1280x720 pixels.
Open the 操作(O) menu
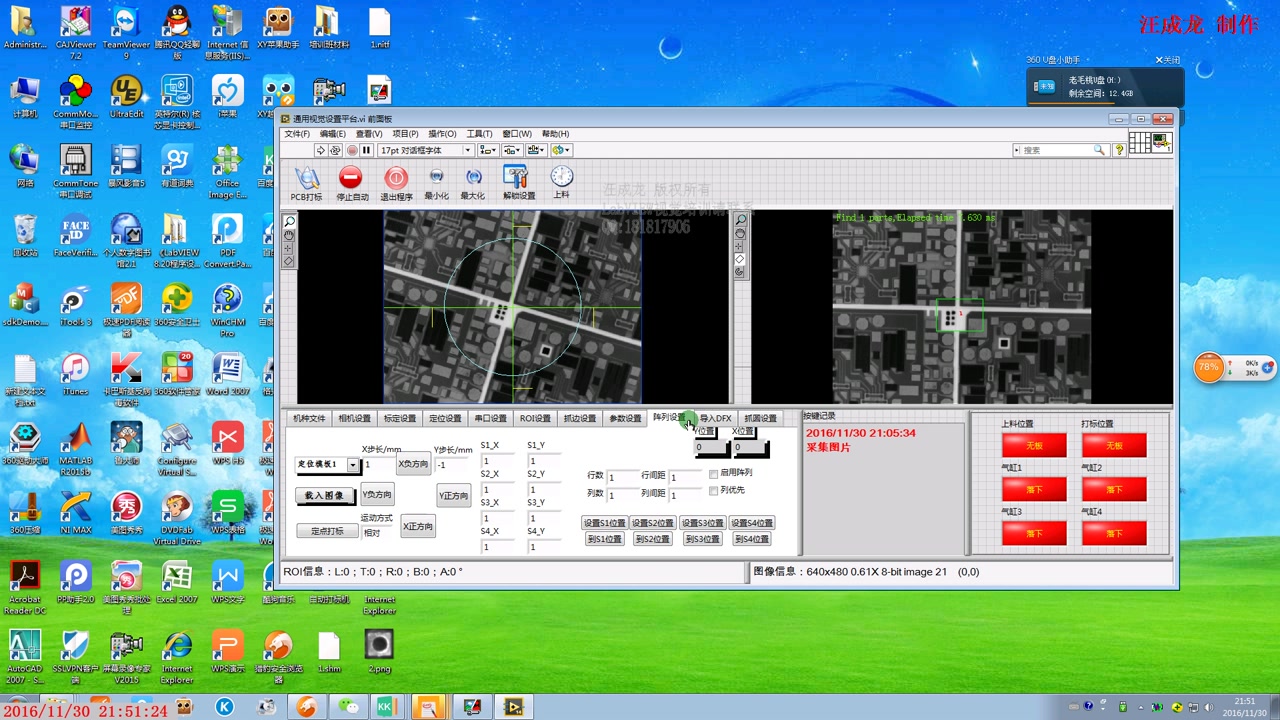(x=442, y=134)
